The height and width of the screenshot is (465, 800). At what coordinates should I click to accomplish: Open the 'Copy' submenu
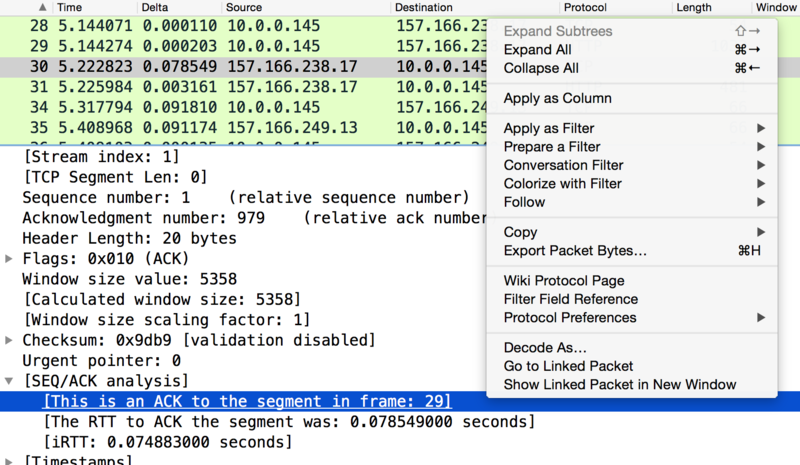(520, 232)
